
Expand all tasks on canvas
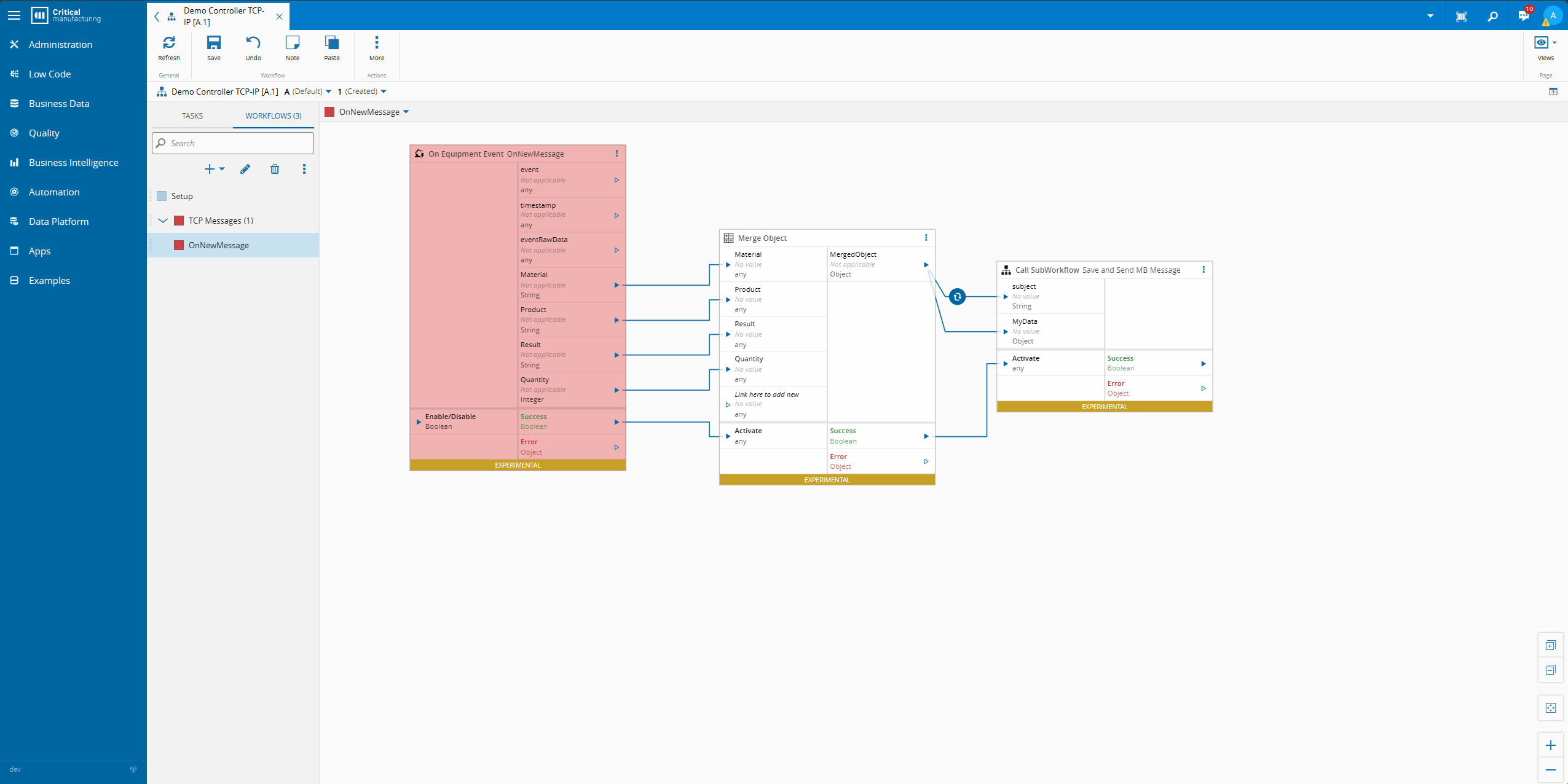point(1550,646)
